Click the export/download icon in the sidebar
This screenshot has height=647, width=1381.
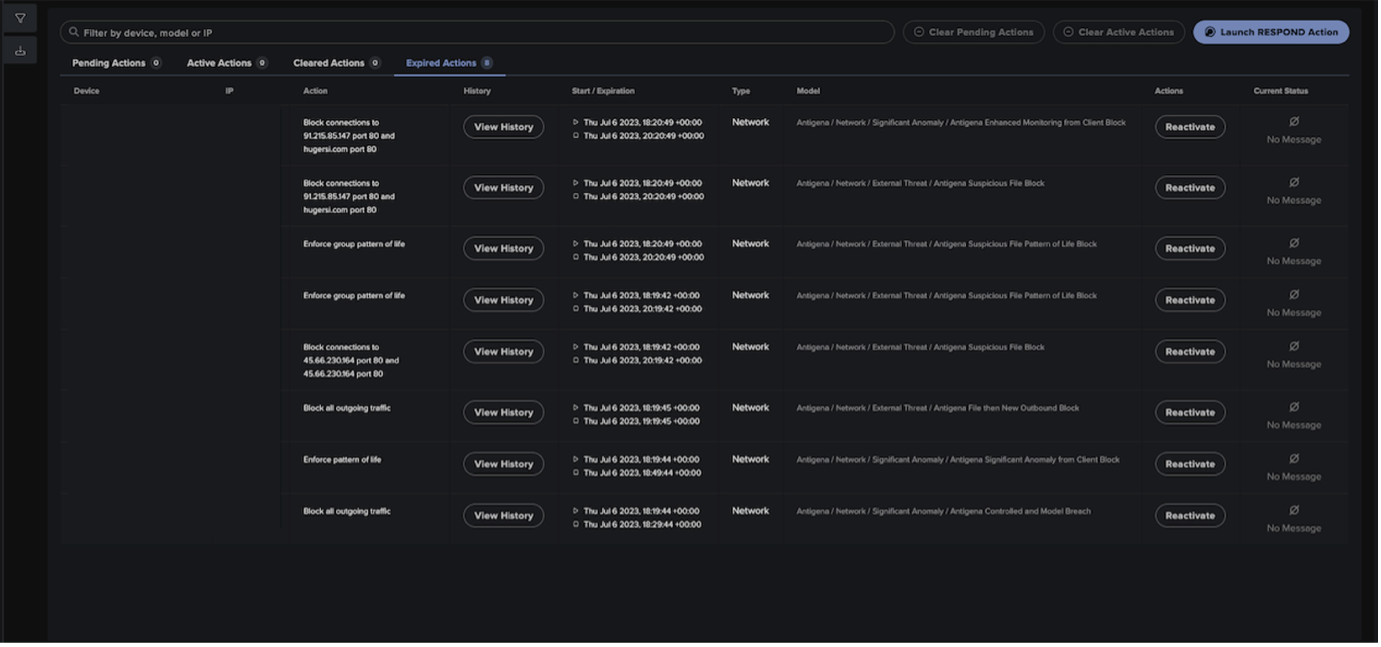point(20,49)
